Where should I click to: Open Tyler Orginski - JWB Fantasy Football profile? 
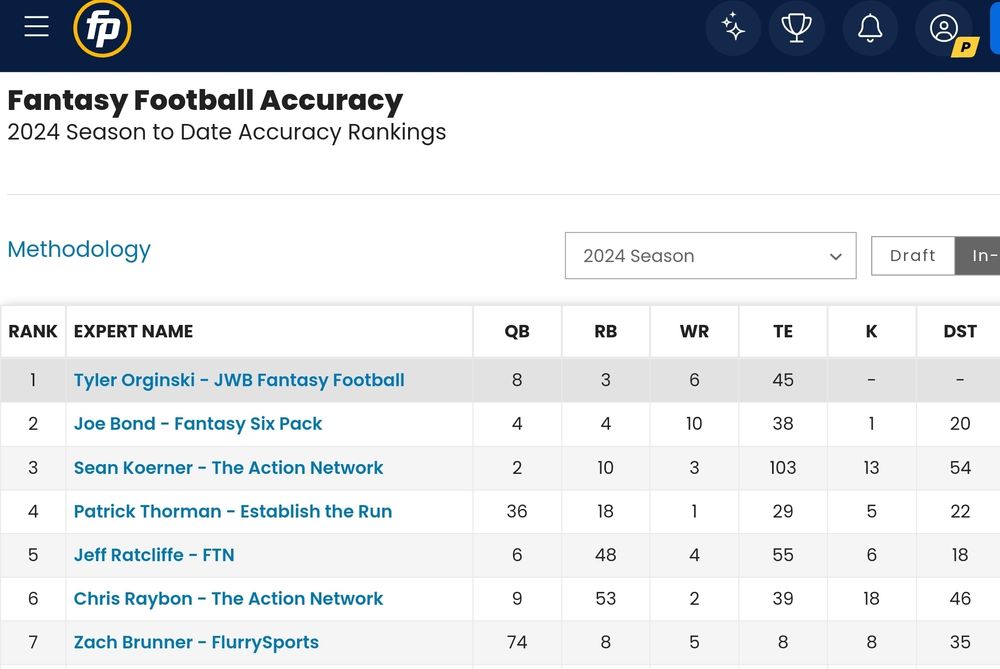tap(239, 380)
